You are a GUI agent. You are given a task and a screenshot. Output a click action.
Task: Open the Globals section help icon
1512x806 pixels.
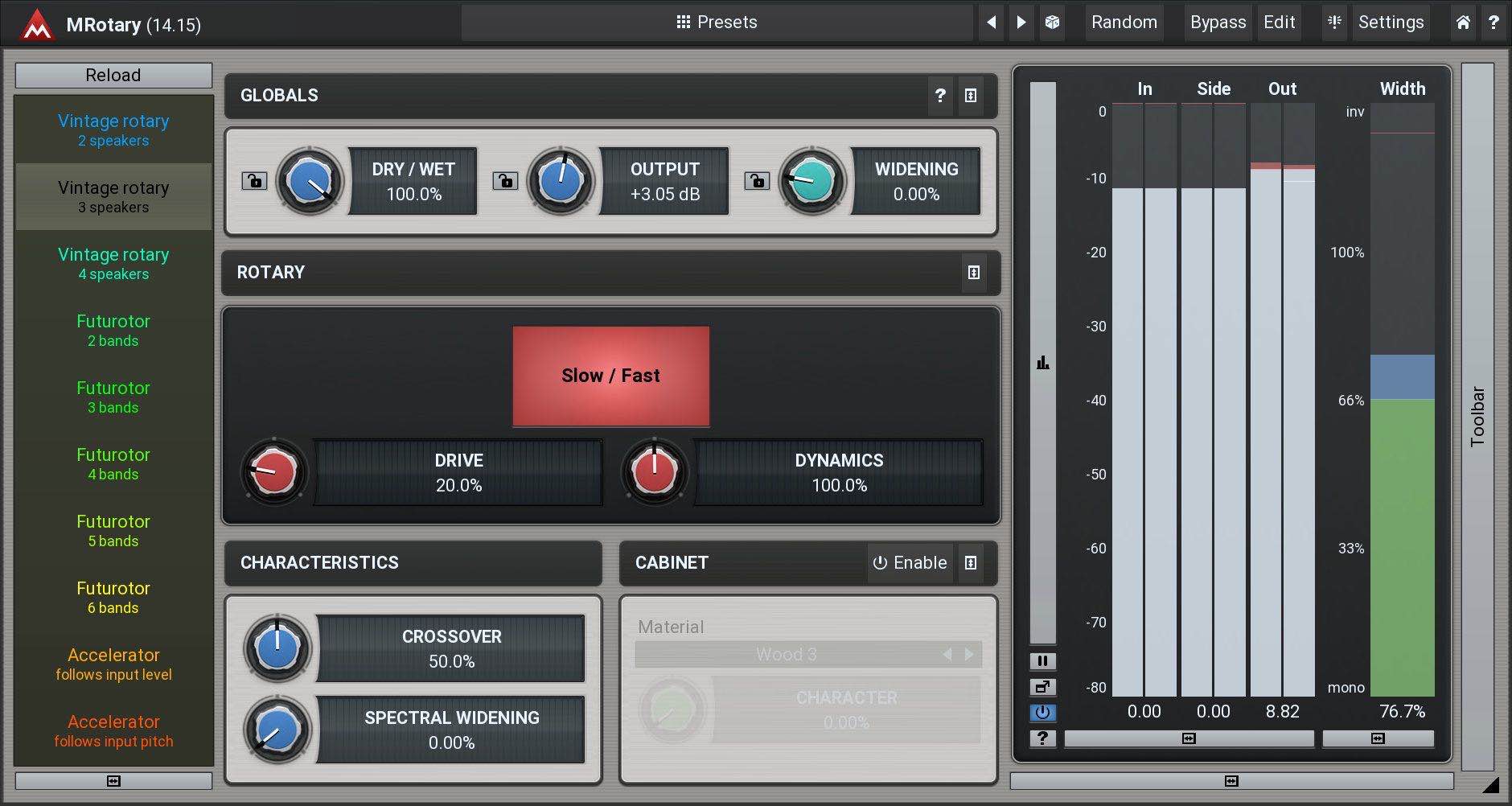(940, 96)
